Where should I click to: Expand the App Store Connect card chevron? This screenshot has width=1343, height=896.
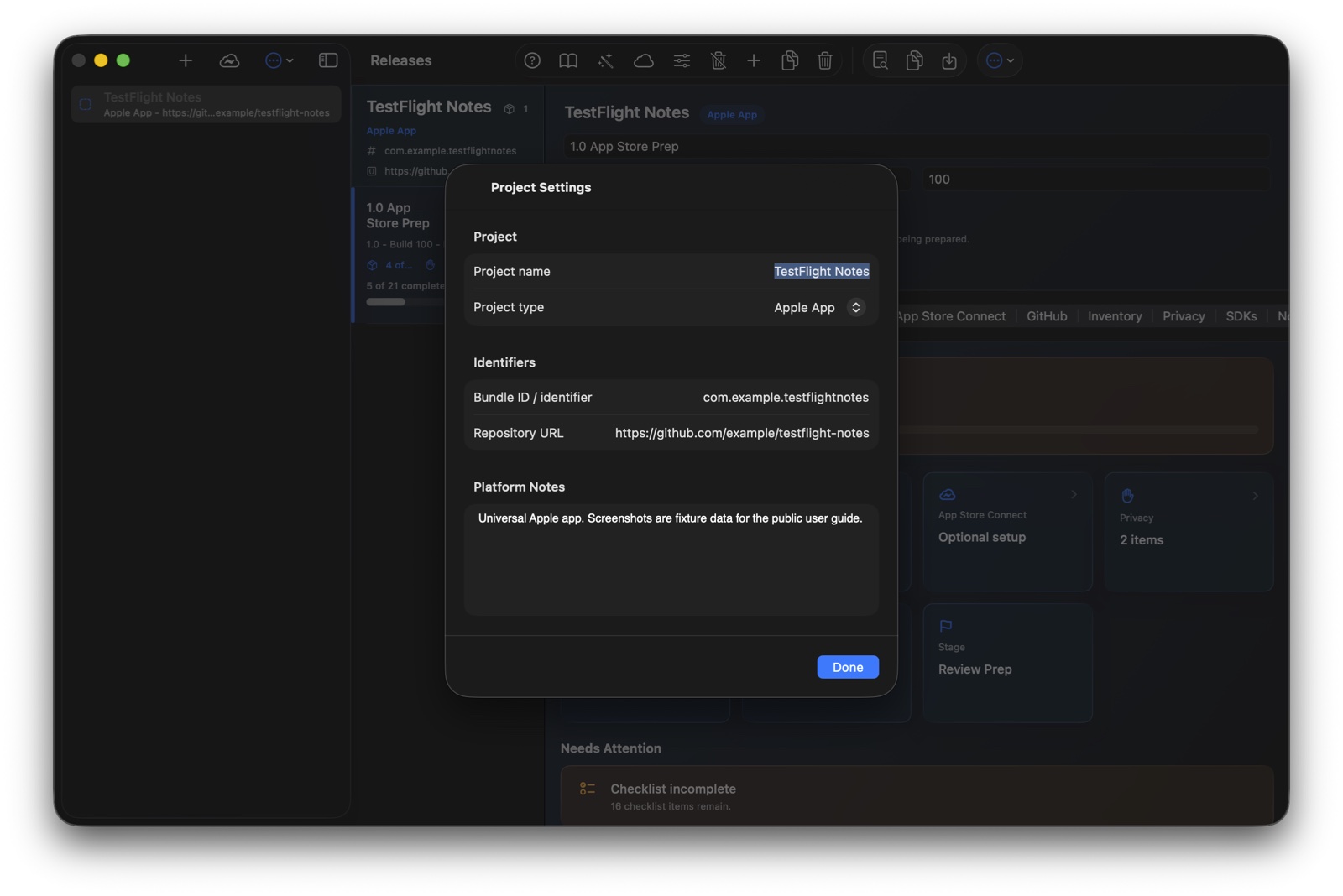pyautogui.click(x=1074, y=495)
